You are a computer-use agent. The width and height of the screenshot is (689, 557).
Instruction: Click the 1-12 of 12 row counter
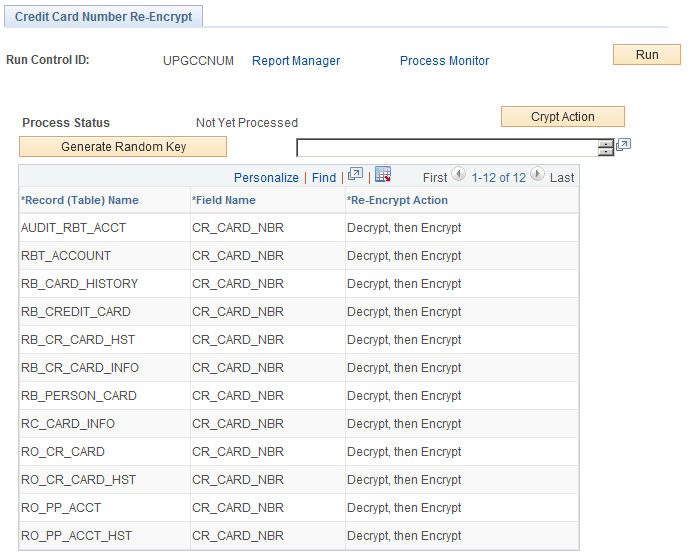498,177
